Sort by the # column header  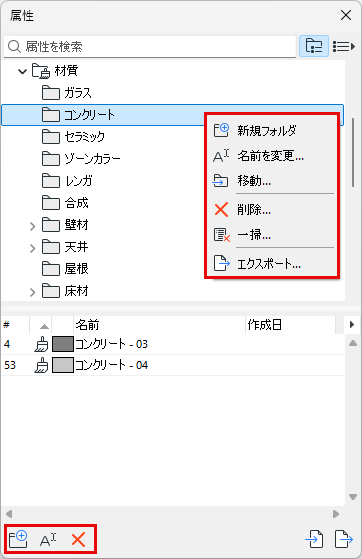(15, 325)
